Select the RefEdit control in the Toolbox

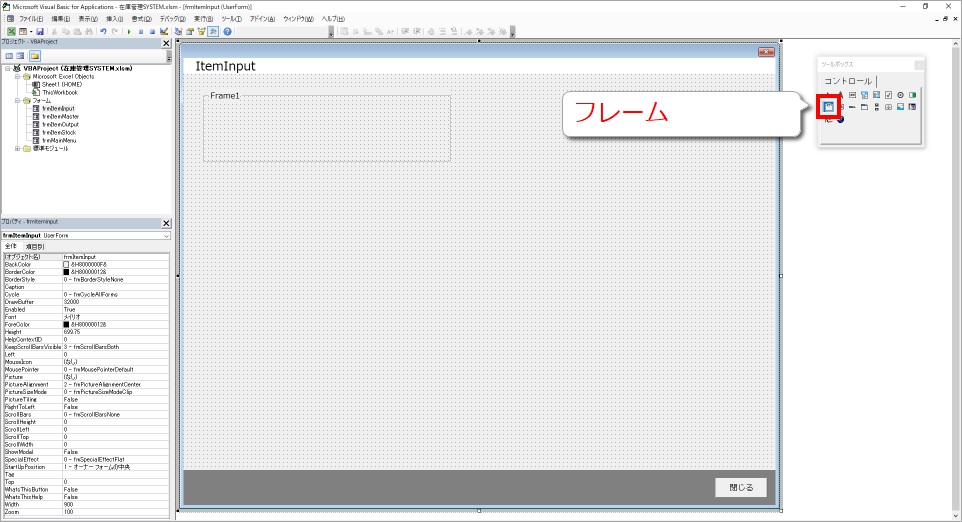[x=912, y=107]
